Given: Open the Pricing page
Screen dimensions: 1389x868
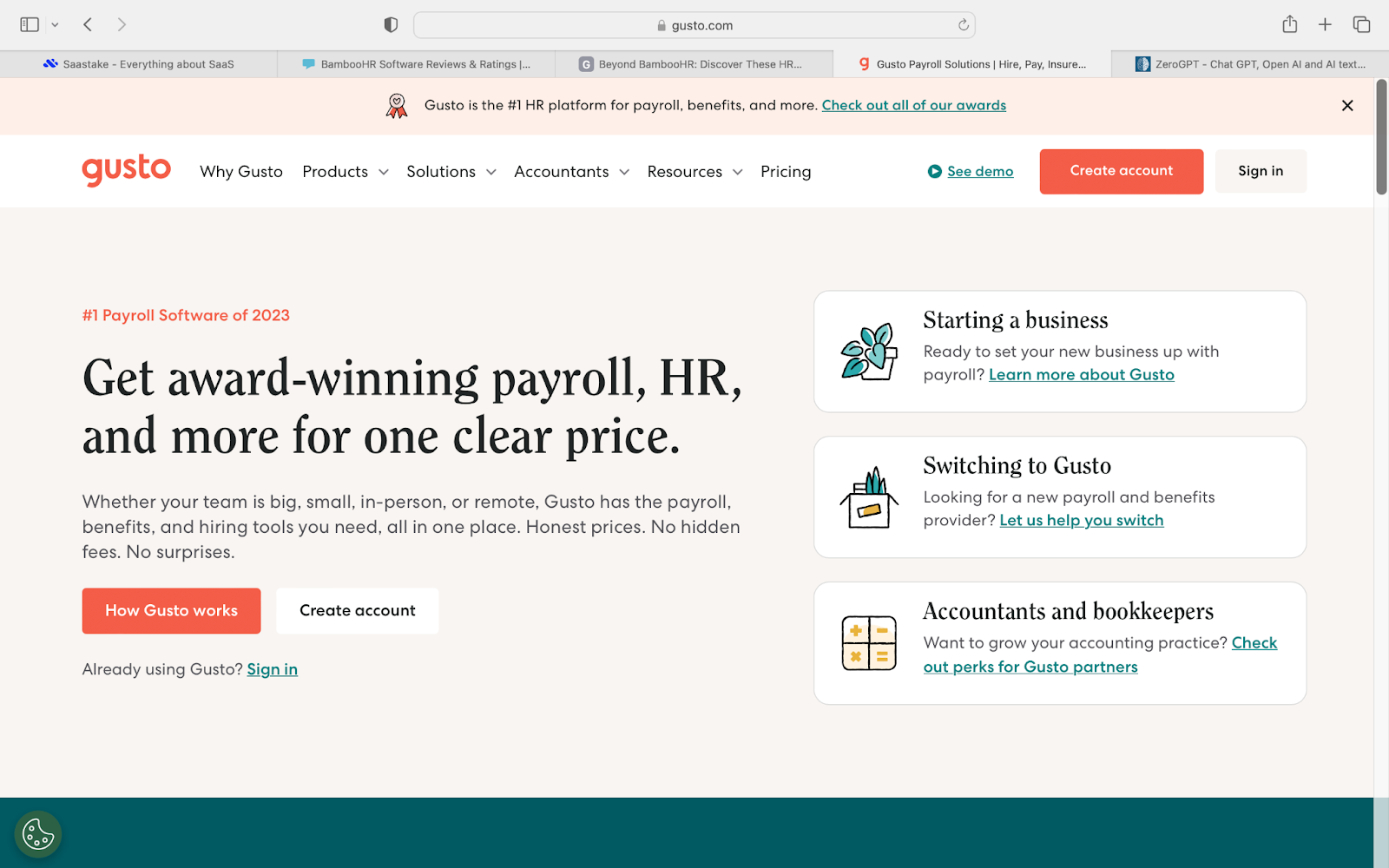Looking at the screenshot, I should [x=786, y=172].
